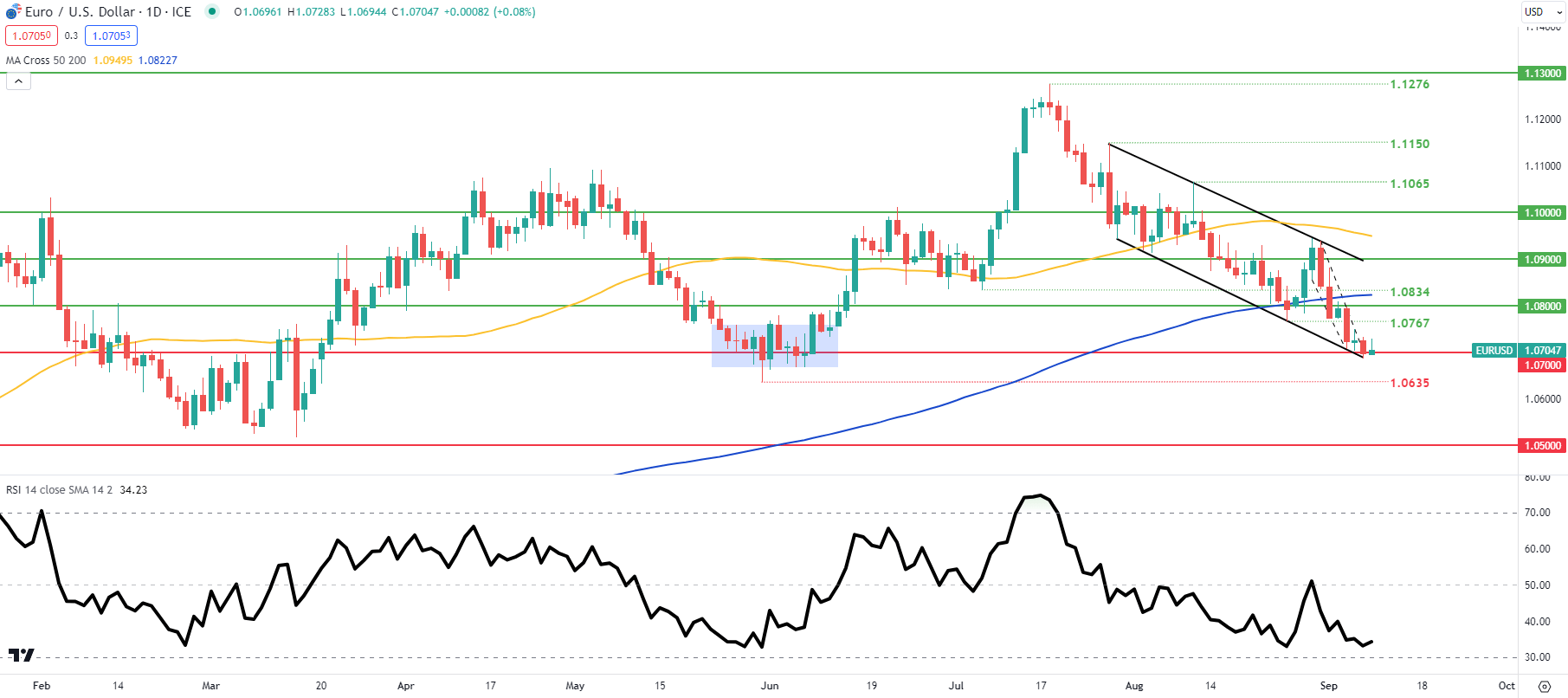The image size is (1568, 698).
Task: Click the 1.13000 green price label
Action: [1543, 74]
